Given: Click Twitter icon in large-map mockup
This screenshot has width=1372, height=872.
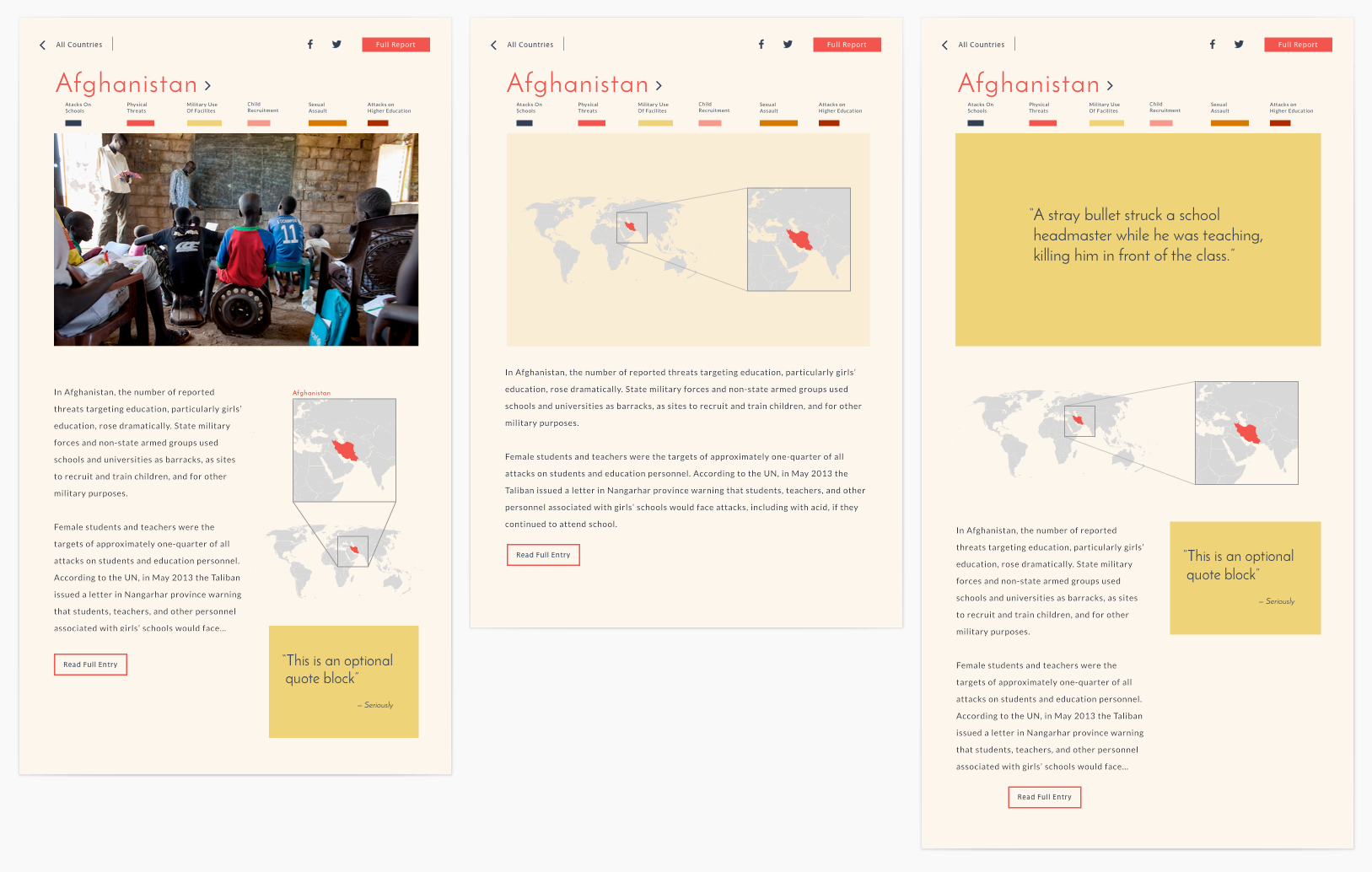Looking at the screenshot, I should (x=788, y=45).
